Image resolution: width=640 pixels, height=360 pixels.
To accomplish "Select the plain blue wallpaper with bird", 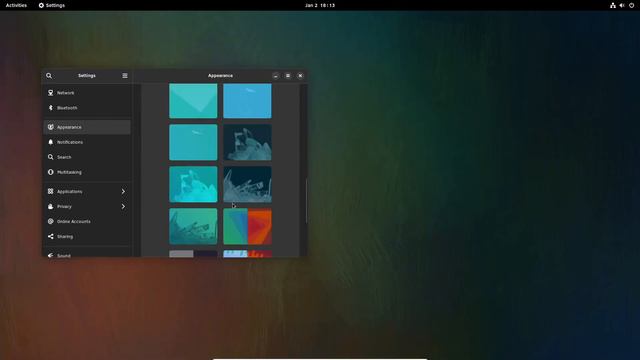I will 247,101.
